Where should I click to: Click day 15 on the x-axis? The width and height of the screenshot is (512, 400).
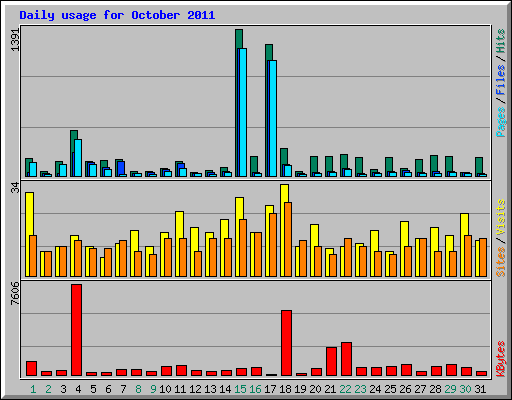pyautogui.click(x=240, y=389)
